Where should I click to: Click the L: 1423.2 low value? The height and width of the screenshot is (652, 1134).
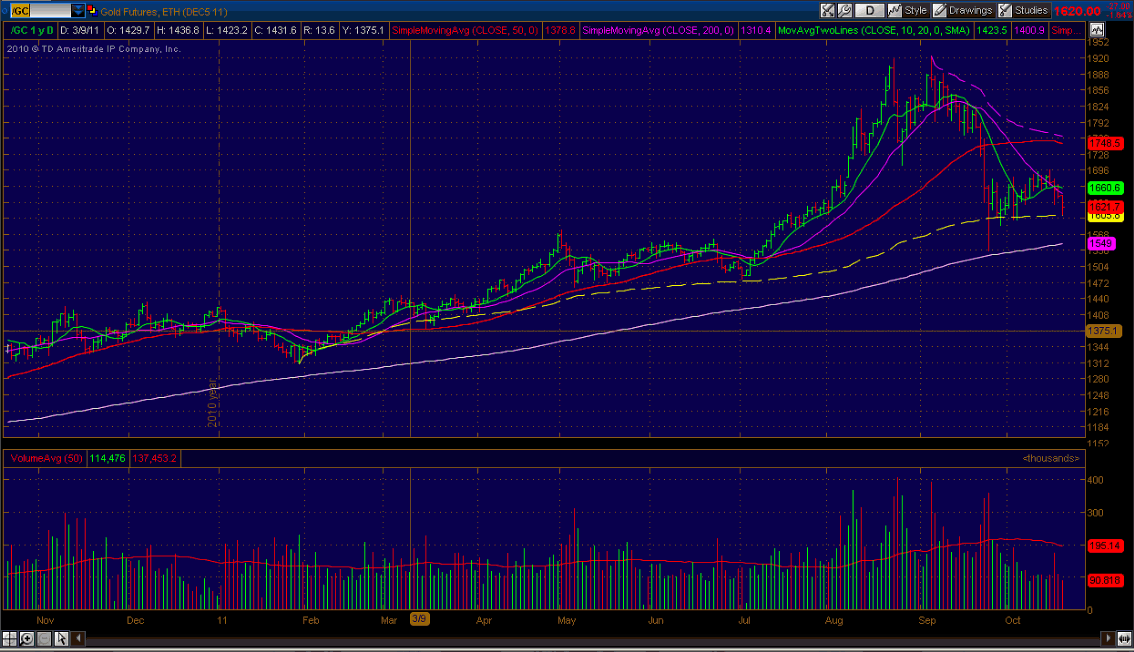click(x=226, y=30)
